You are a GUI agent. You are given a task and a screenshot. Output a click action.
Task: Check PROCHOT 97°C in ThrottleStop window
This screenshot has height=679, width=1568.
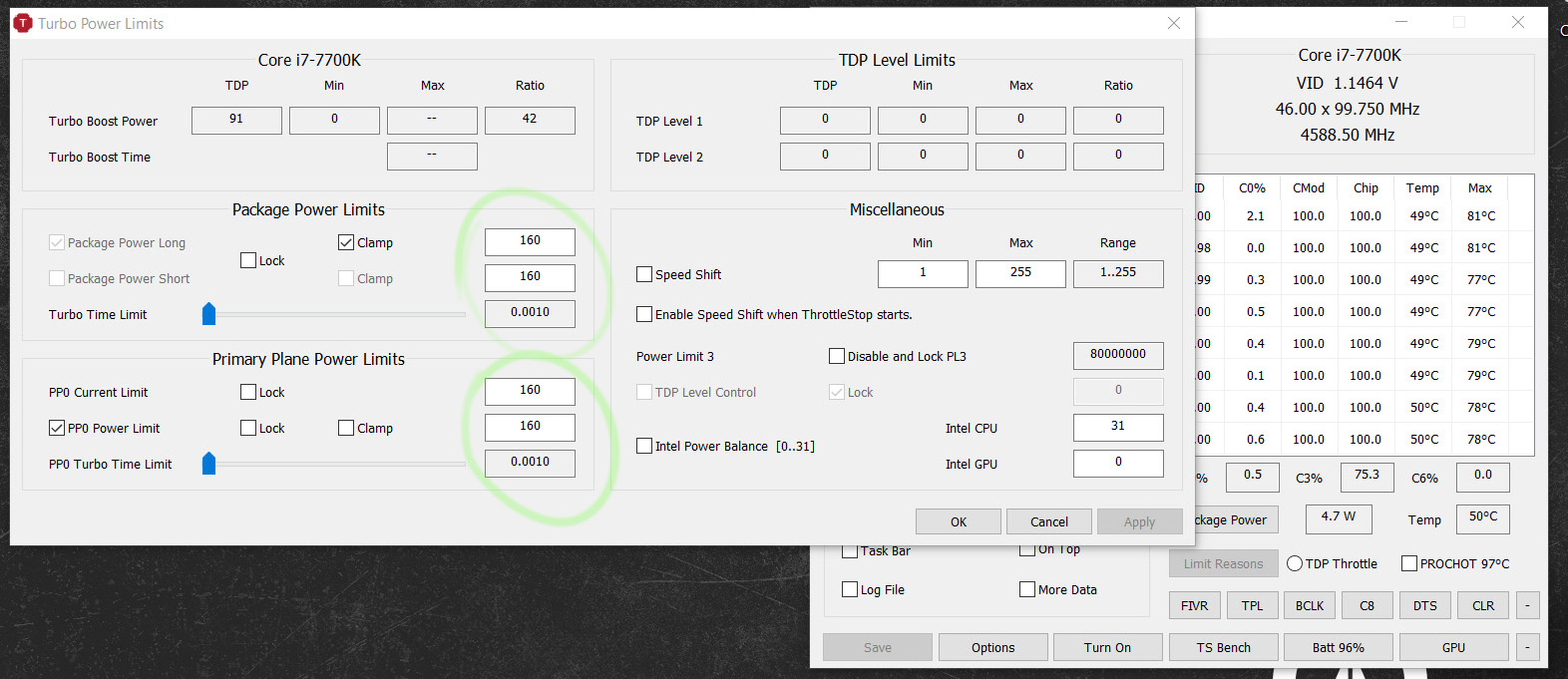pyautogui.click(x=1409, y=563)
